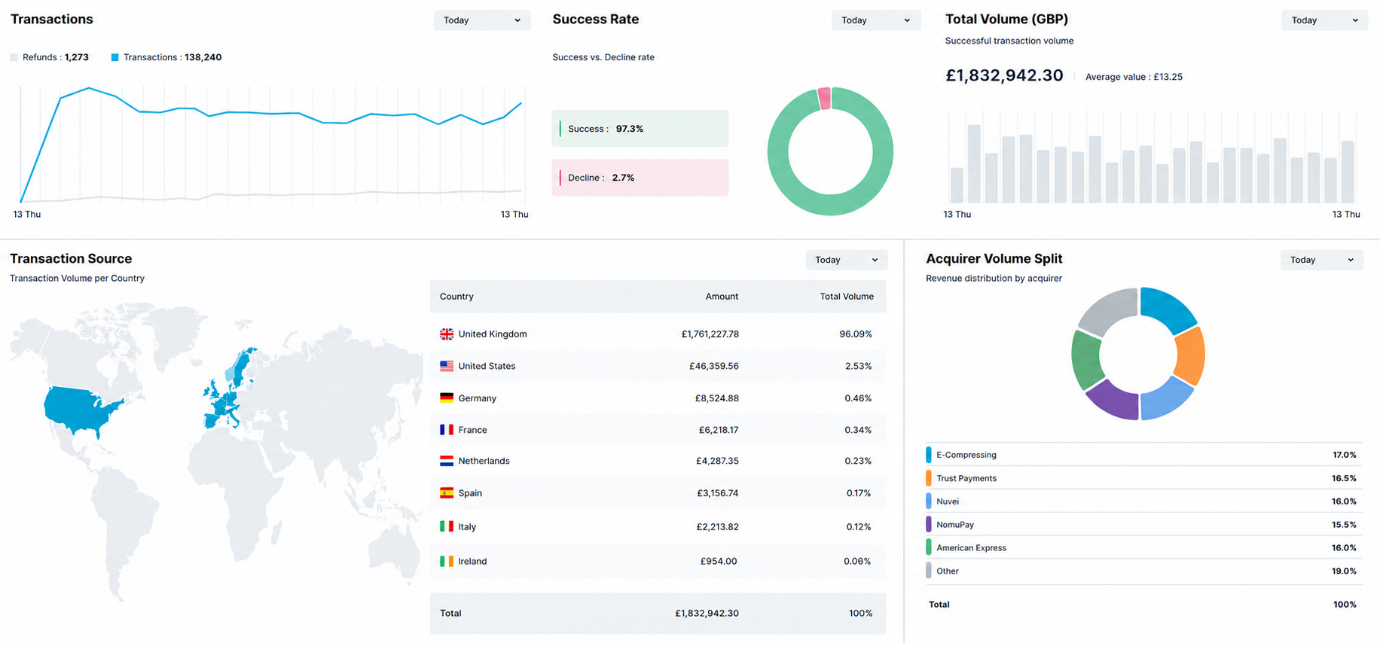
Task: Click the France flag icon
Action: 446,430
